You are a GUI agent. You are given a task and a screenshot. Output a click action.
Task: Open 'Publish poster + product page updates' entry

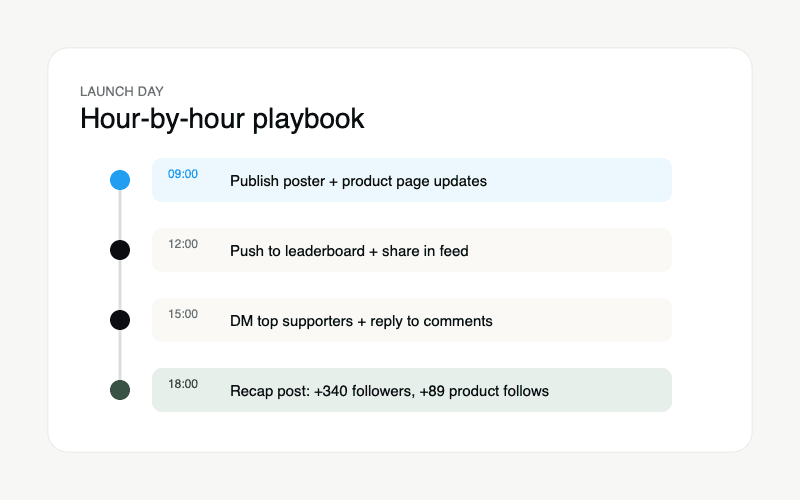pos(412,180)
